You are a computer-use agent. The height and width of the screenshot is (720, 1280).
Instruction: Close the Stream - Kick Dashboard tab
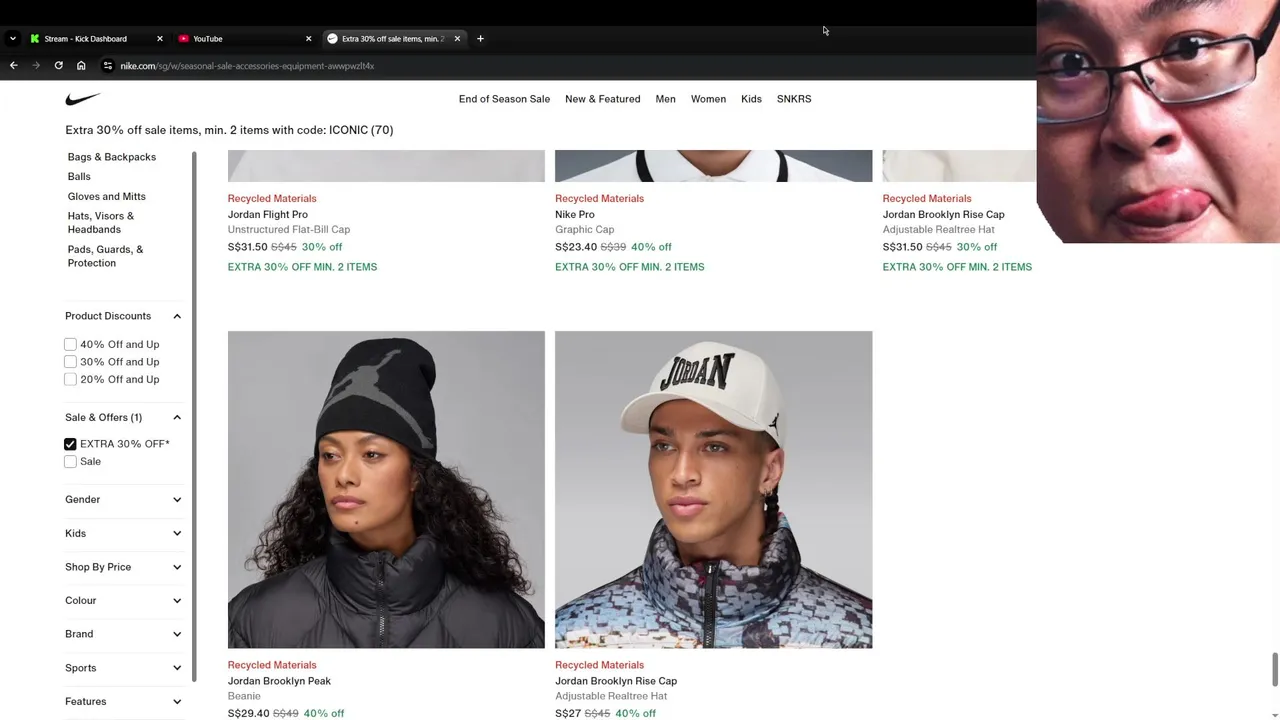[159, 39]
